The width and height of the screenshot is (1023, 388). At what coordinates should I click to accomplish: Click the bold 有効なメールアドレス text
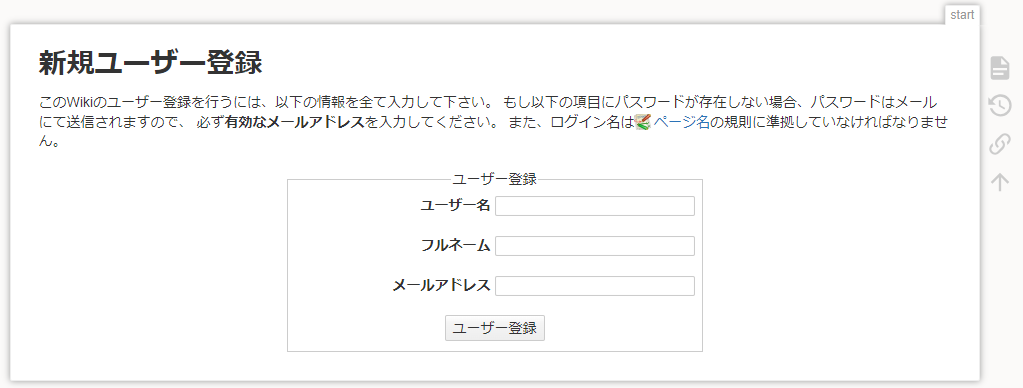294,122
